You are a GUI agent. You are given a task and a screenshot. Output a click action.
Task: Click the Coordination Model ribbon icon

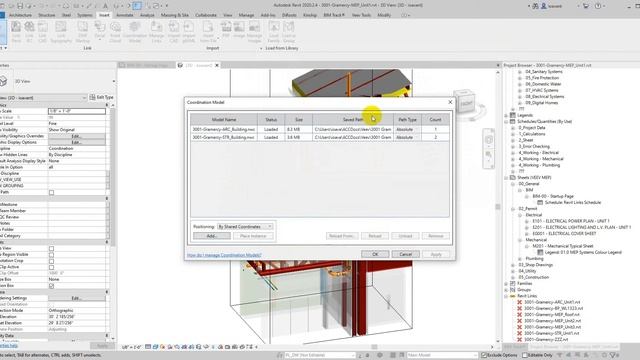134,31
